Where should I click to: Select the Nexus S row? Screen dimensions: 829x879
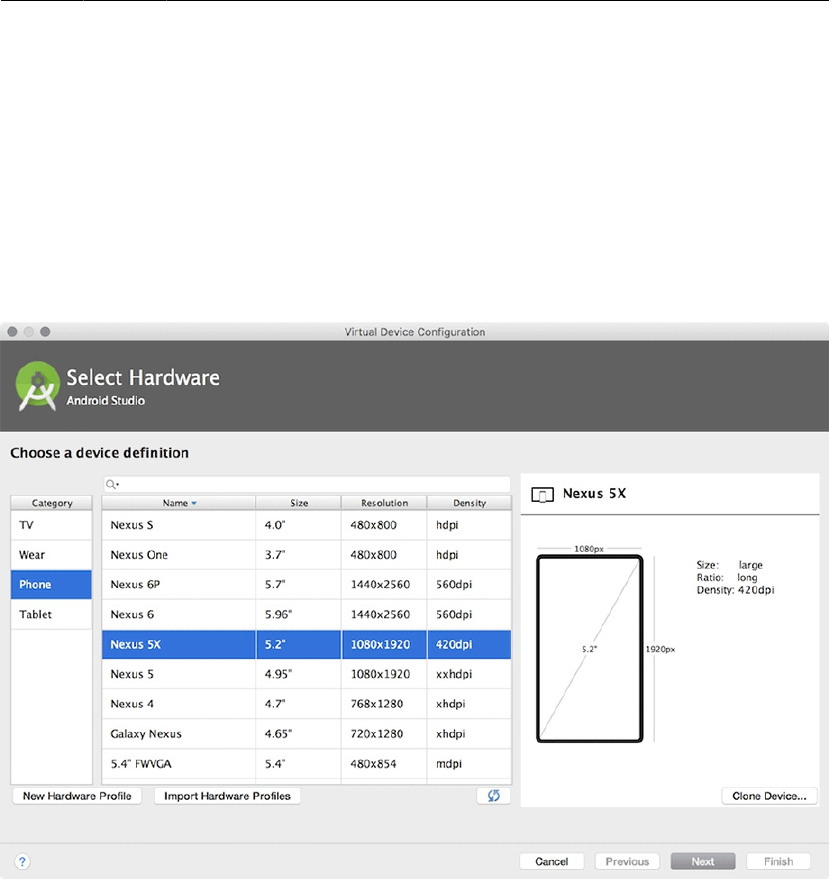point(307,525)
